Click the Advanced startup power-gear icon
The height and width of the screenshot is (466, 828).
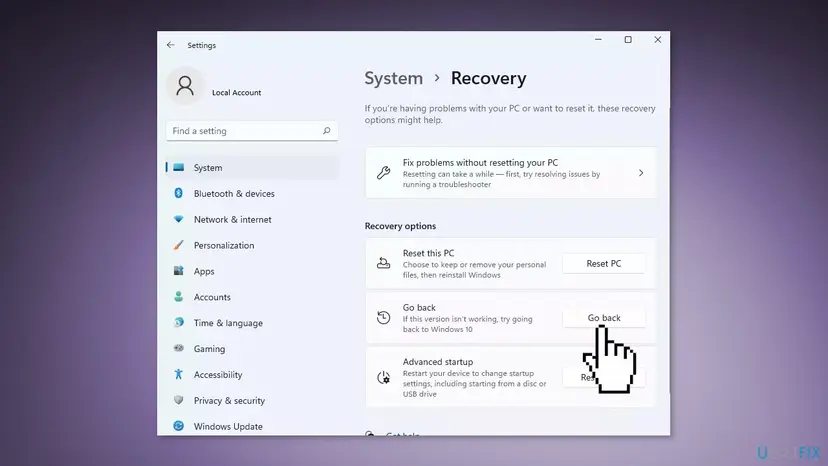tap(383, 377)
